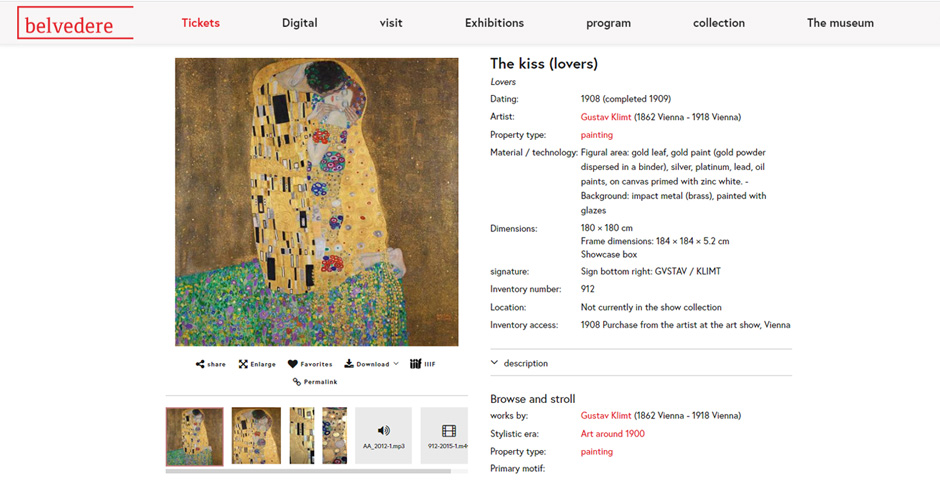Click the Enlarge arrows icon
This screenshot has height=483, width=940.
click(x=243, y=364)
